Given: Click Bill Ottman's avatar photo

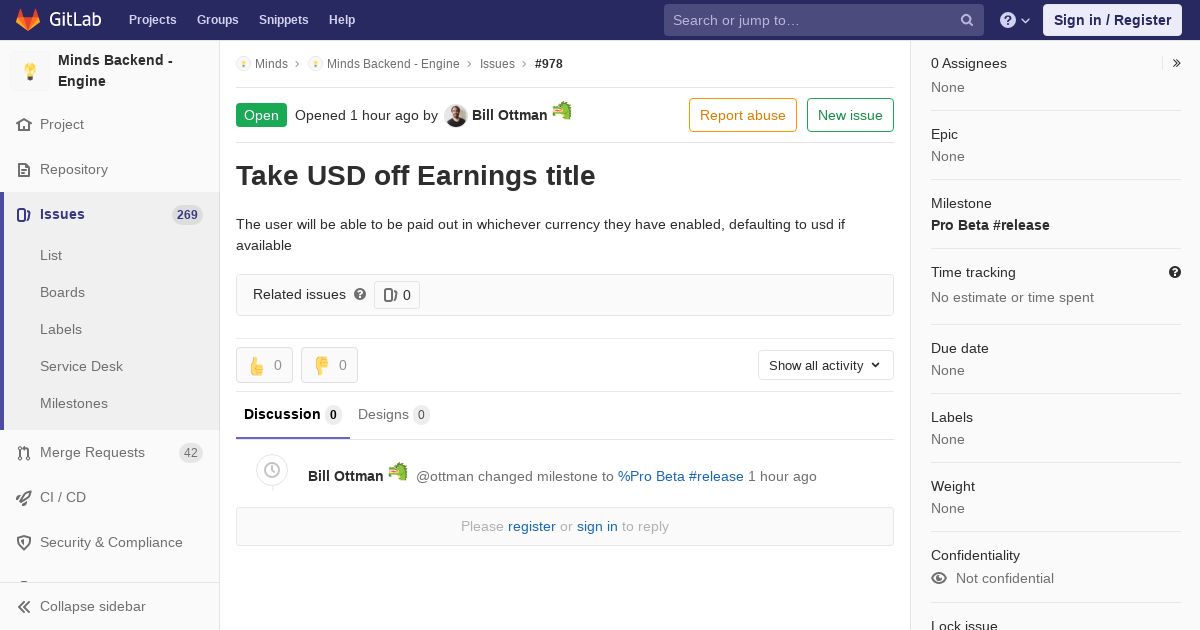Looking at the screenshot, I should point(456,116).
